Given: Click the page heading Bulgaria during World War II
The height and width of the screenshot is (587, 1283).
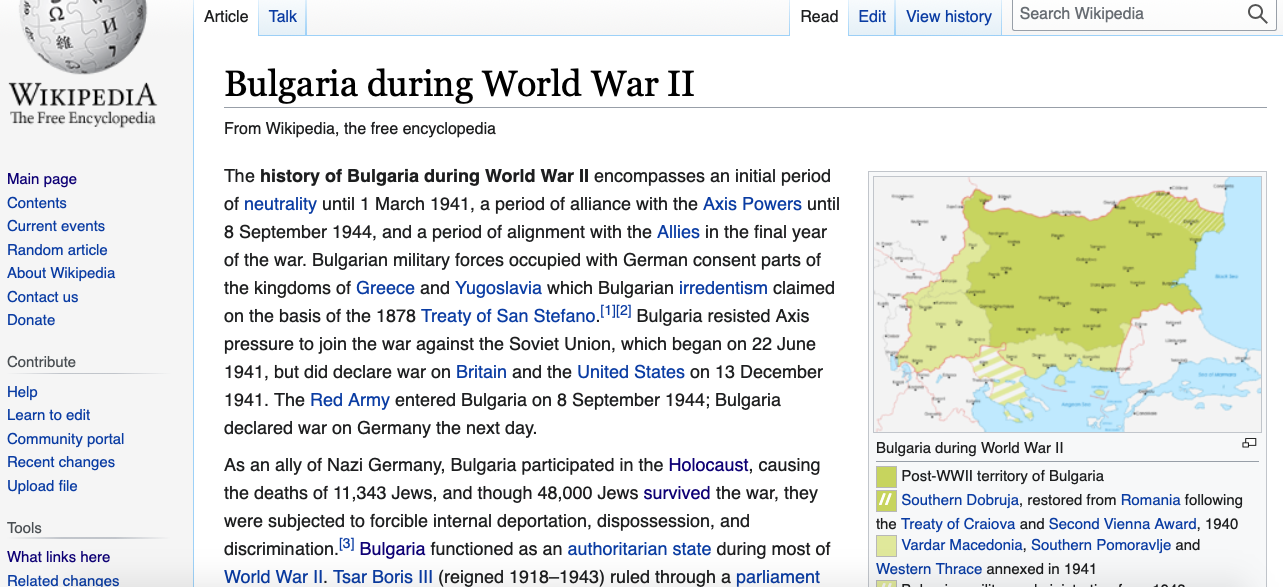Looking at the screenshot, I should 459,84.
